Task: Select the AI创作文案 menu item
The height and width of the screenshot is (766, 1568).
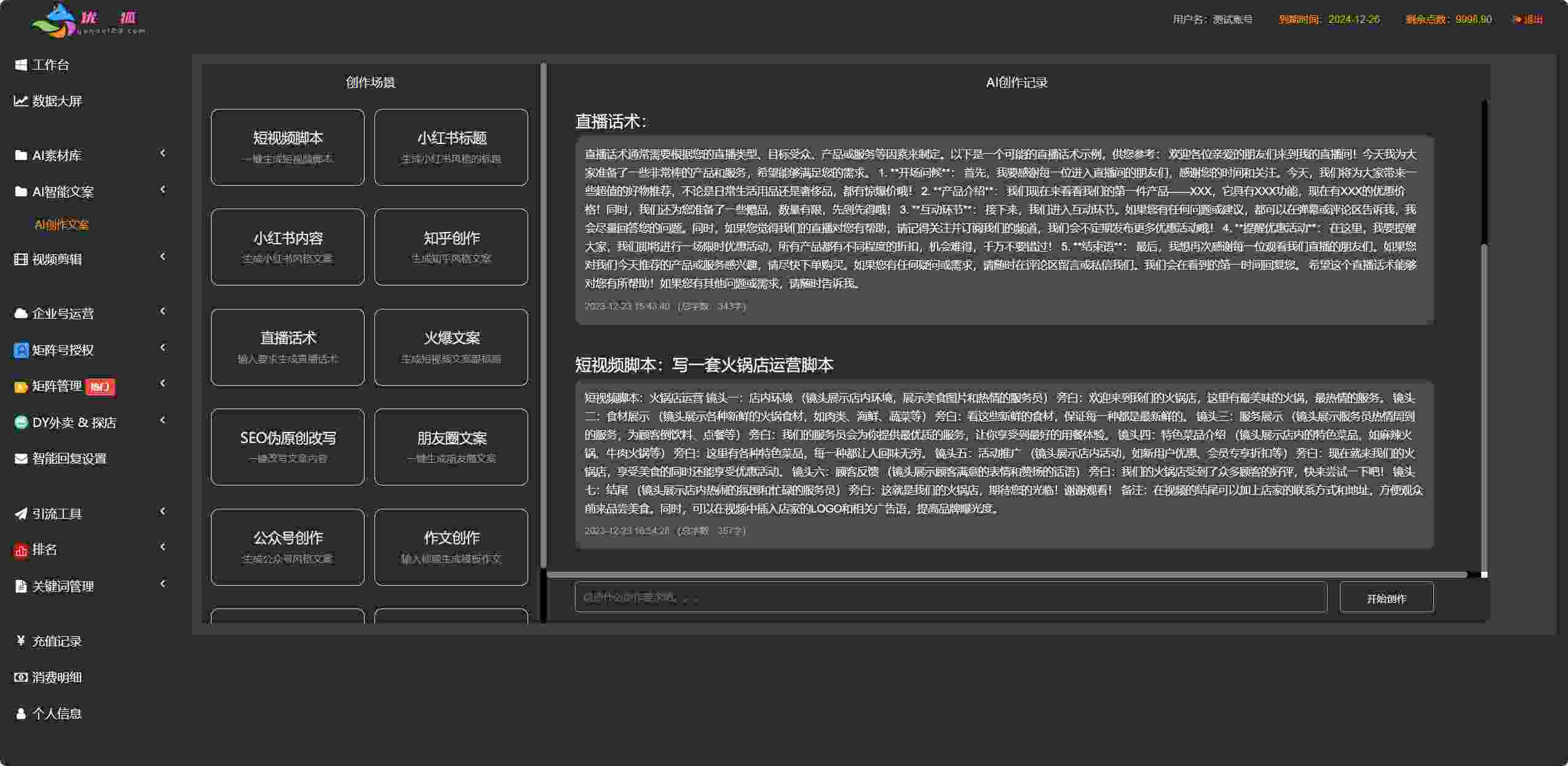Action: coord(62,224)
